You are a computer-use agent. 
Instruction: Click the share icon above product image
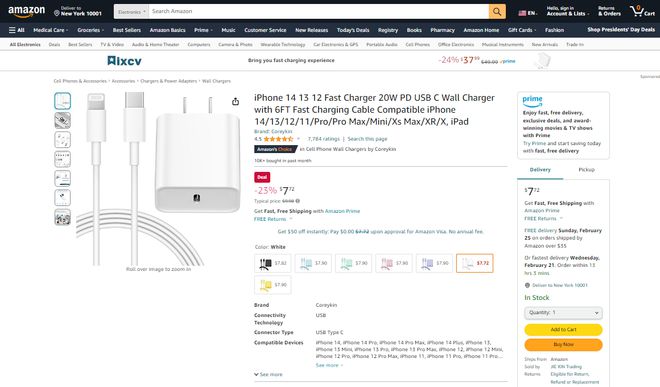tap(235, 101)
